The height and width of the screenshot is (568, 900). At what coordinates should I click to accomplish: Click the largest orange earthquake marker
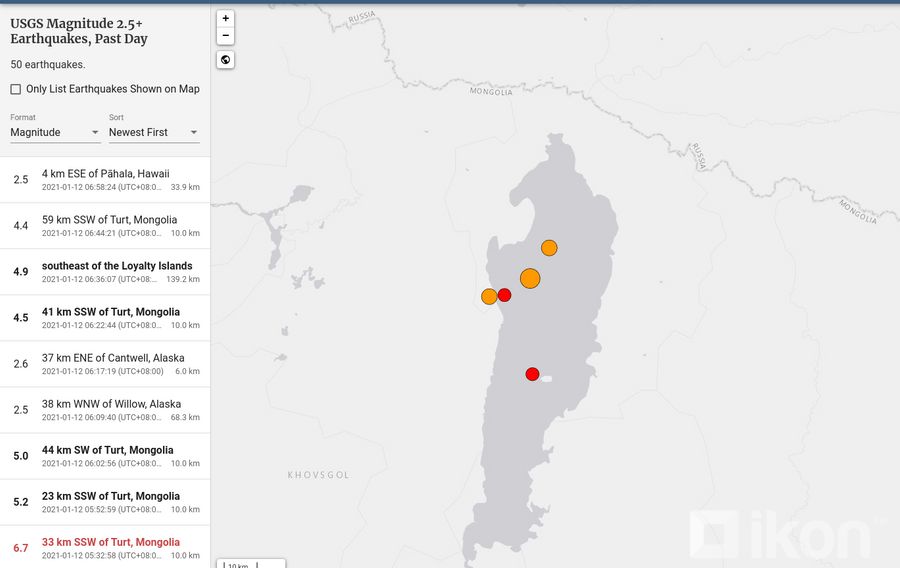530,279
